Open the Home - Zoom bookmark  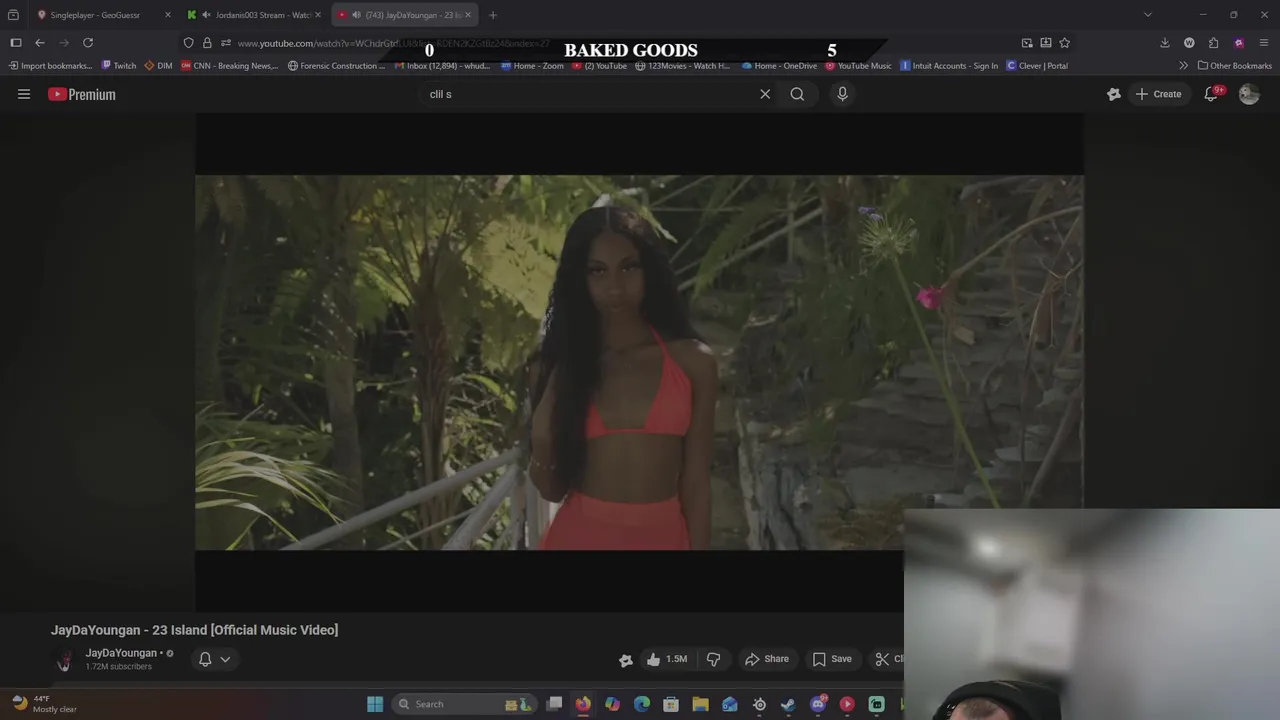(x=532, y=66)
